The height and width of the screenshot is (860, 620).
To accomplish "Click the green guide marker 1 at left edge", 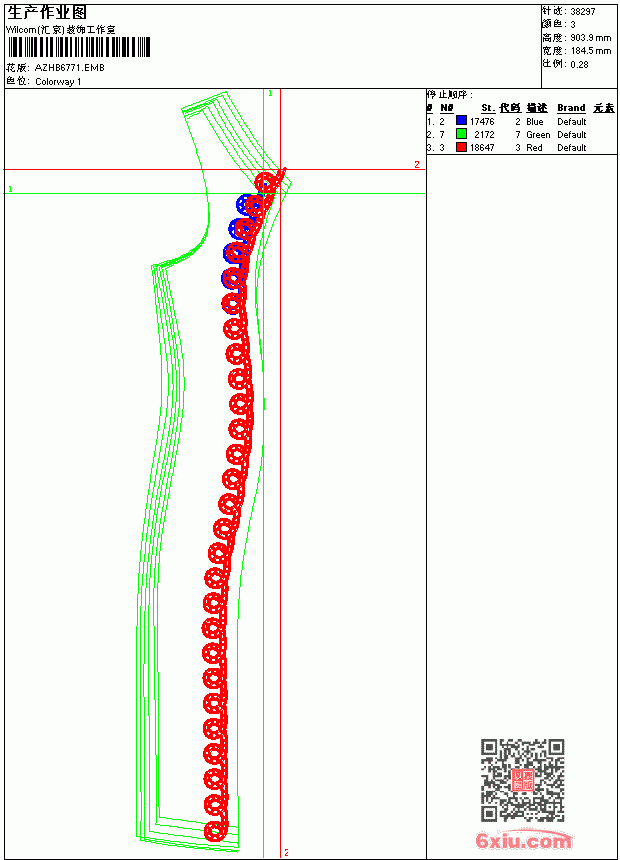I will tap(10, 189).
